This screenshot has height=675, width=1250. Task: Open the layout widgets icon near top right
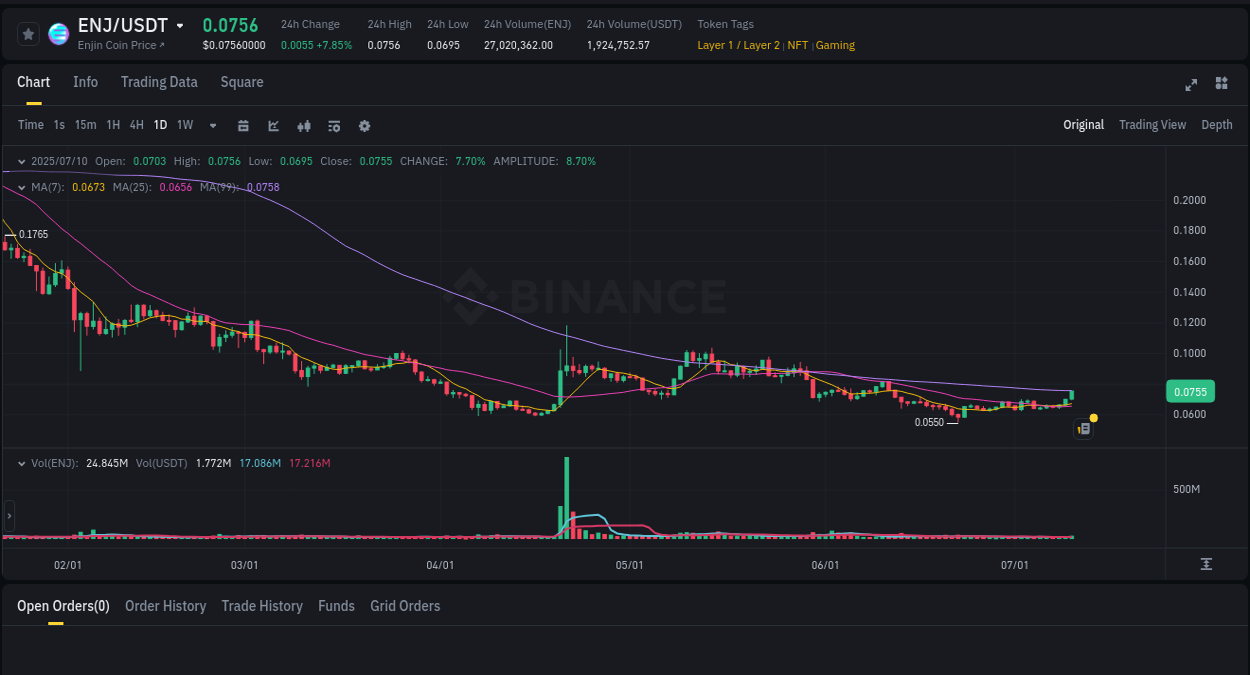click(x=1221, y=85)
